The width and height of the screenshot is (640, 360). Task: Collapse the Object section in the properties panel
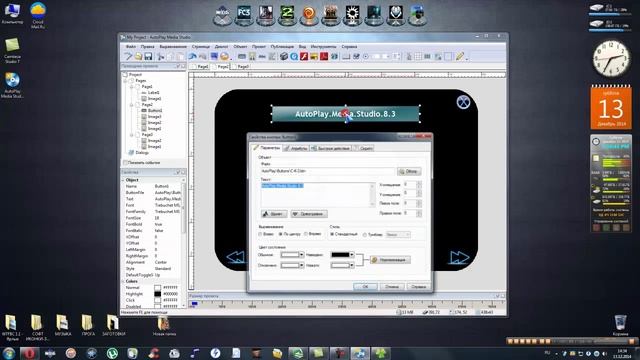[123, 180]
